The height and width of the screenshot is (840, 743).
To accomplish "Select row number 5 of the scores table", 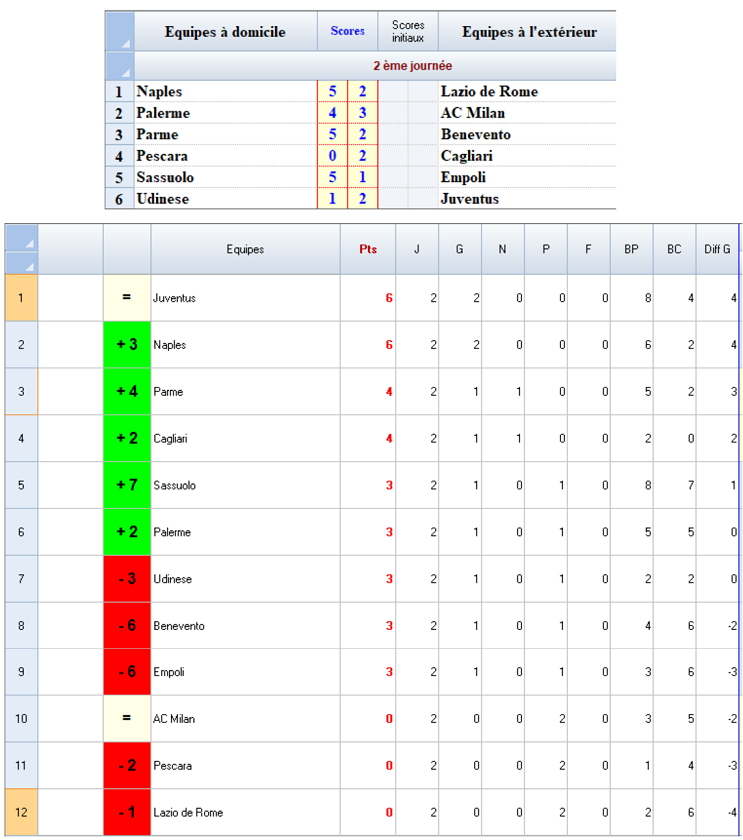I will [119, 178].
